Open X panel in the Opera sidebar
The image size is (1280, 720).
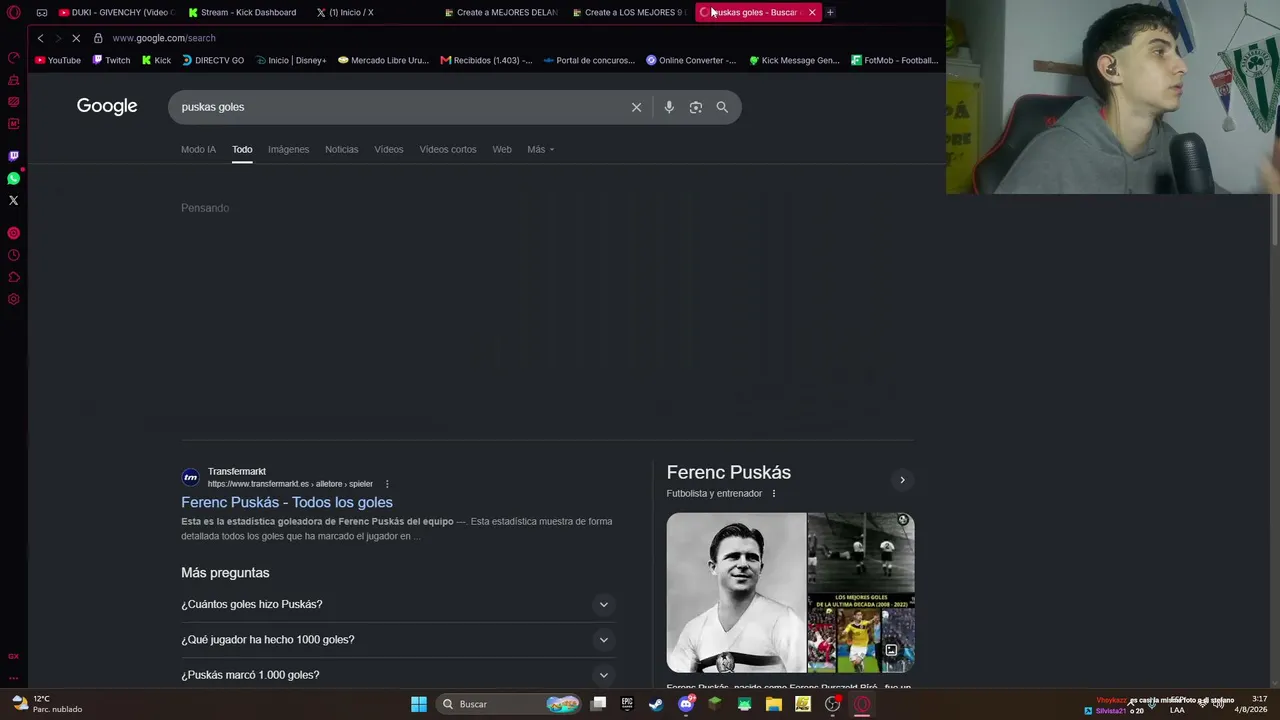13,200
